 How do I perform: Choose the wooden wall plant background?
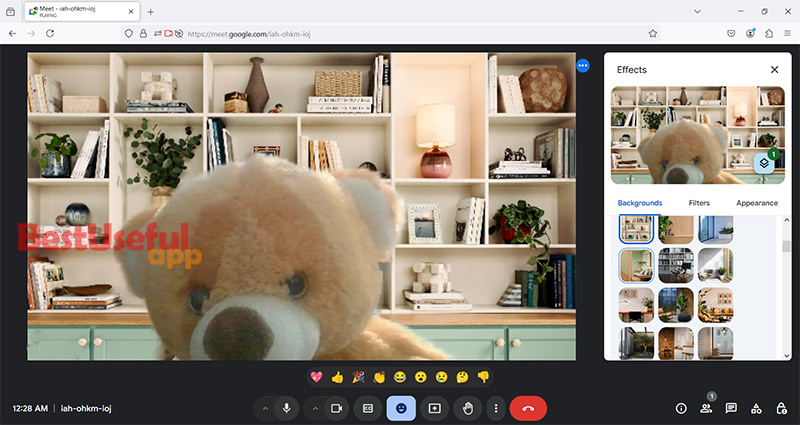(x=676, y=229)
